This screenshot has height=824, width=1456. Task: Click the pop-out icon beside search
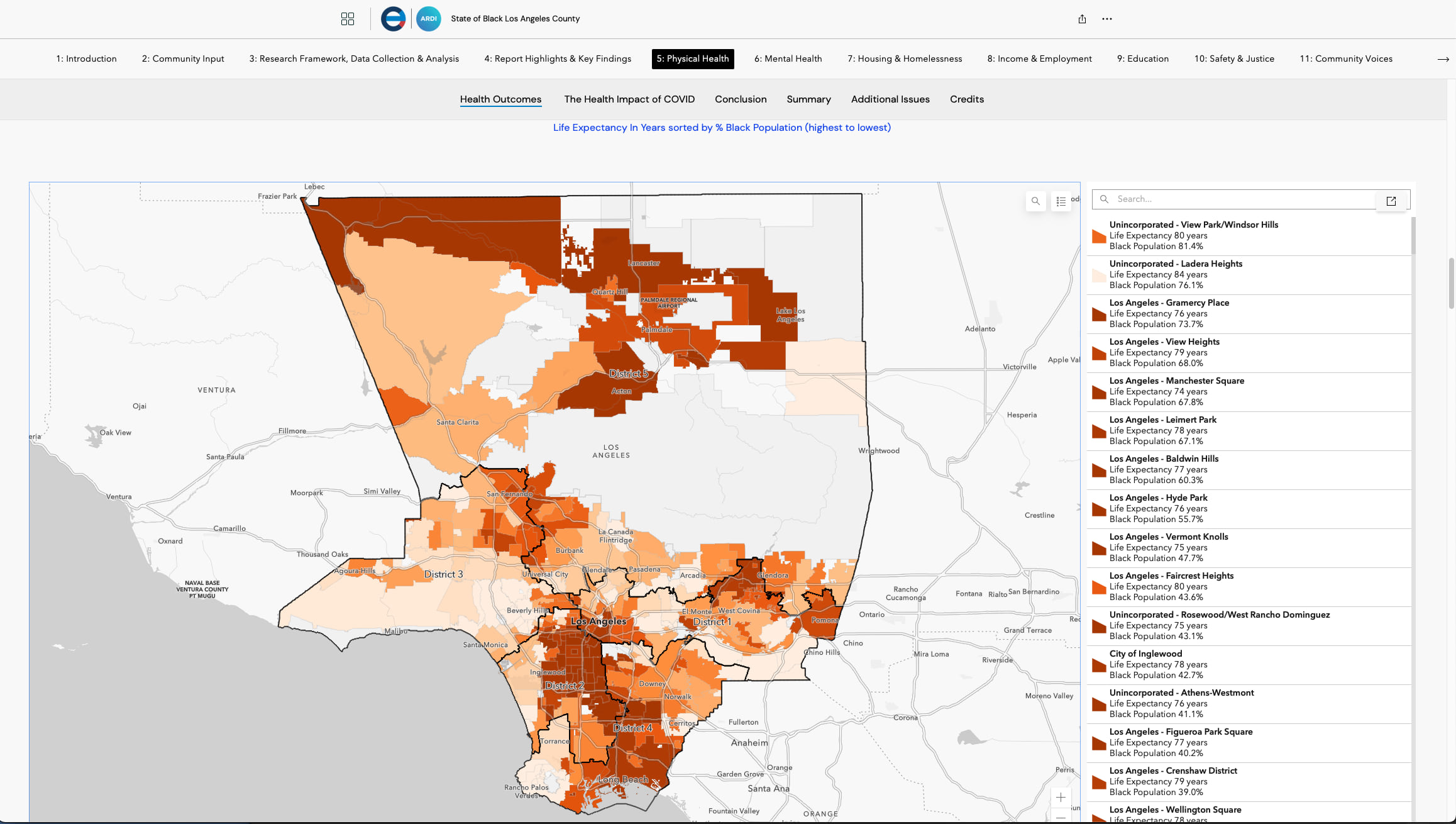1391,201
